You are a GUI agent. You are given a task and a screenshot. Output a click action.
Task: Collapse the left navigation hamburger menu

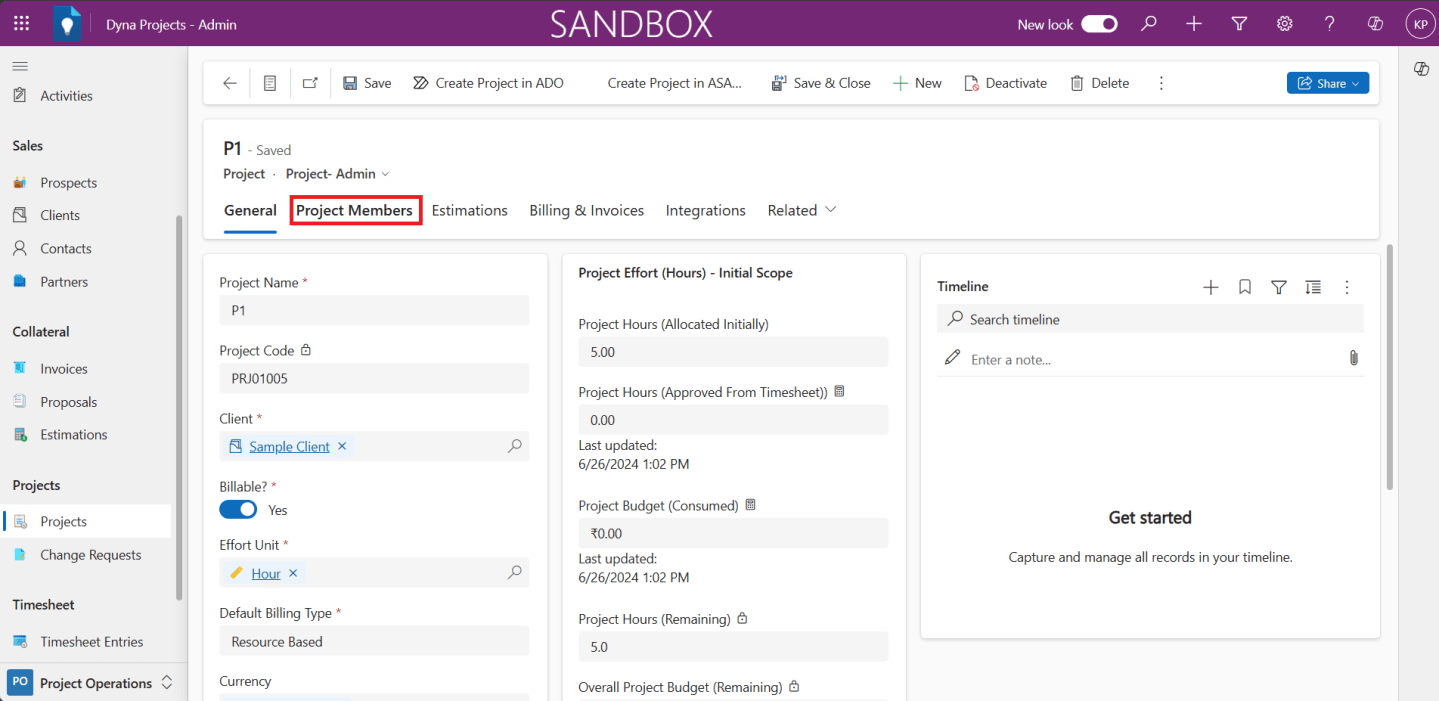(20, 66)
